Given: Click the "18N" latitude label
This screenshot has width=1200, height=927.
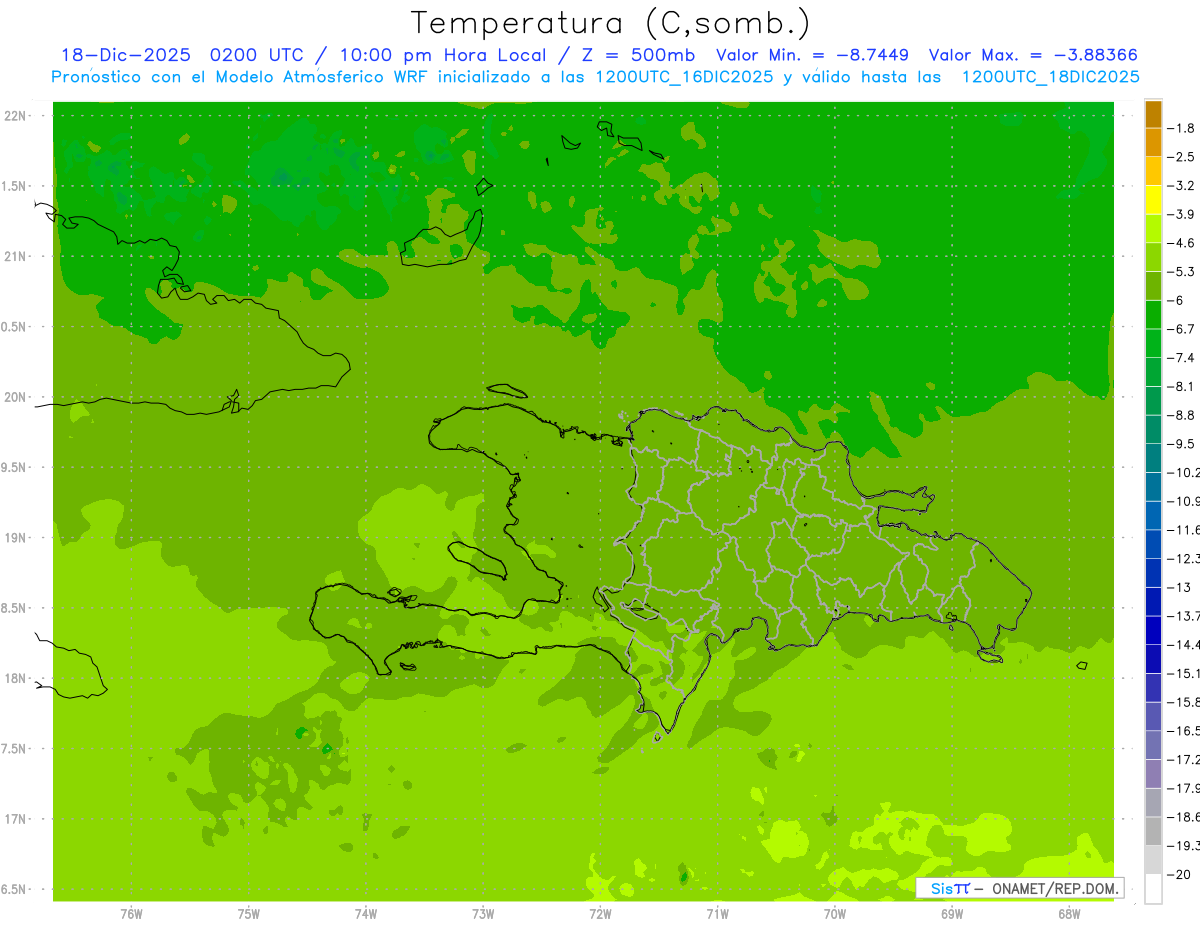Looking at the screenshot, I should 15,678.
